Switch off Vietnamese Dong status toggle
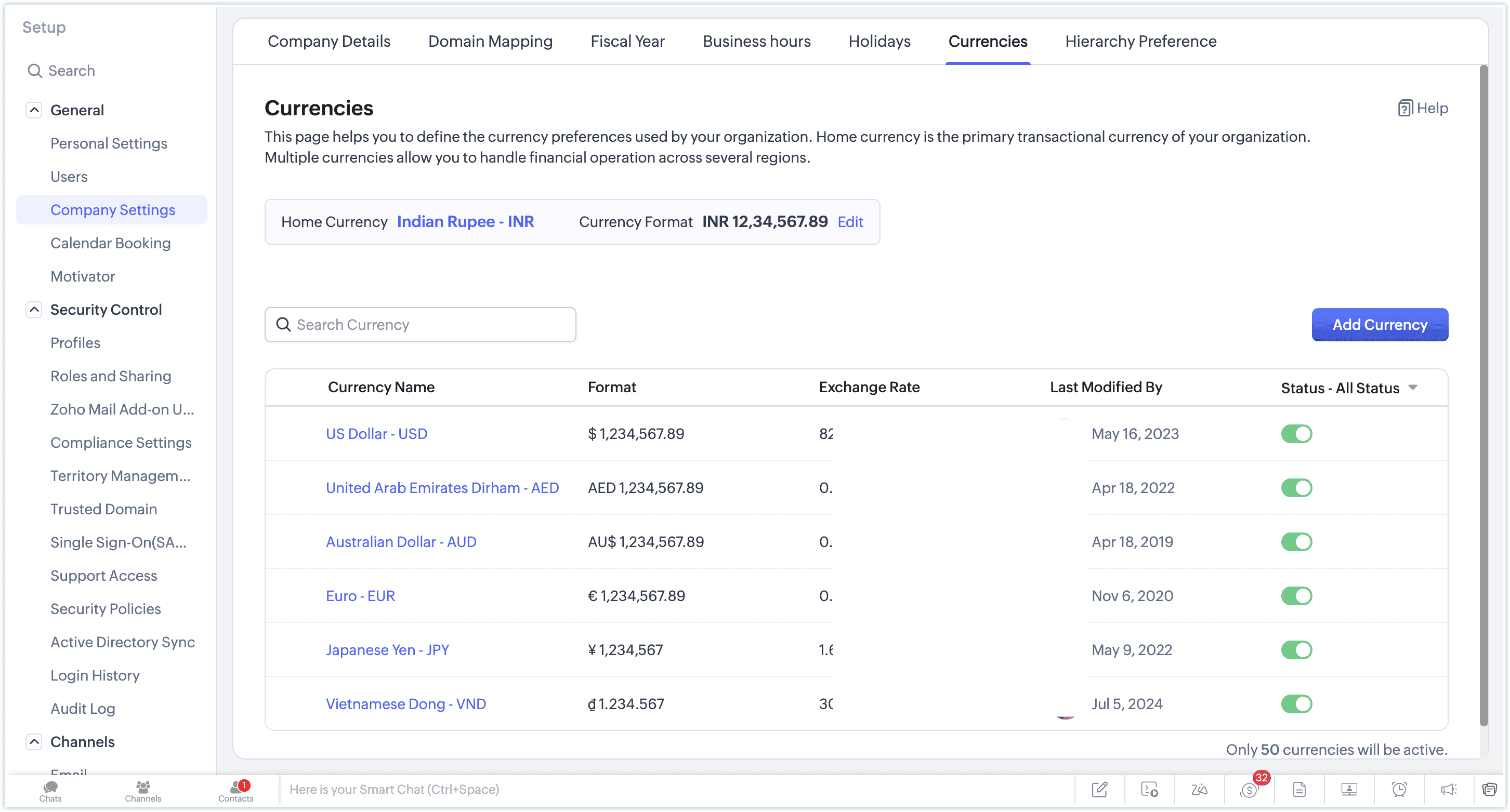The height and width of the screenshot is (812, 1510). click(x=1296, y=703)
